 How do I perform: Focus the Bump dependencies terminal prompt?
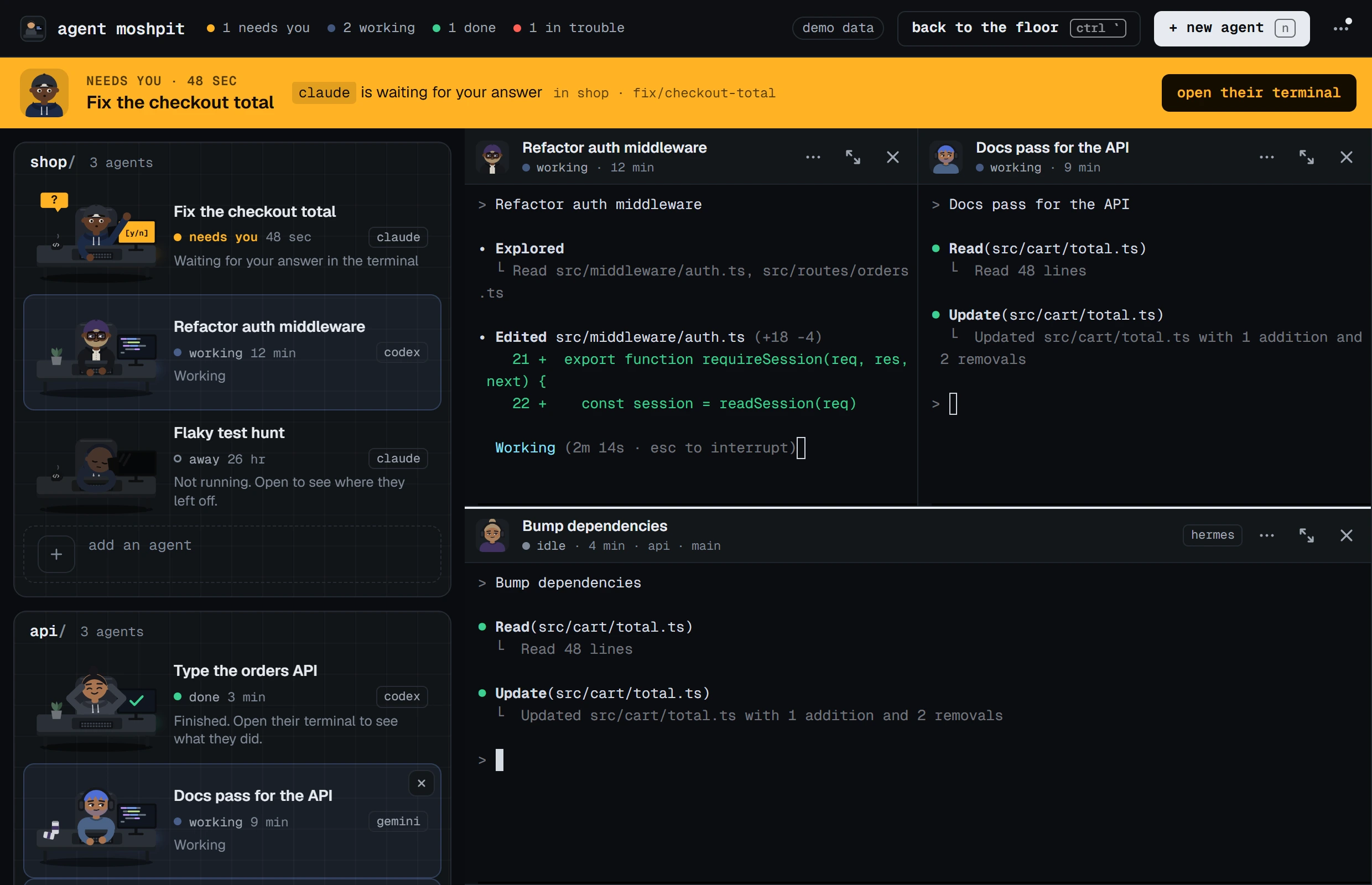[x=500, y=760]
